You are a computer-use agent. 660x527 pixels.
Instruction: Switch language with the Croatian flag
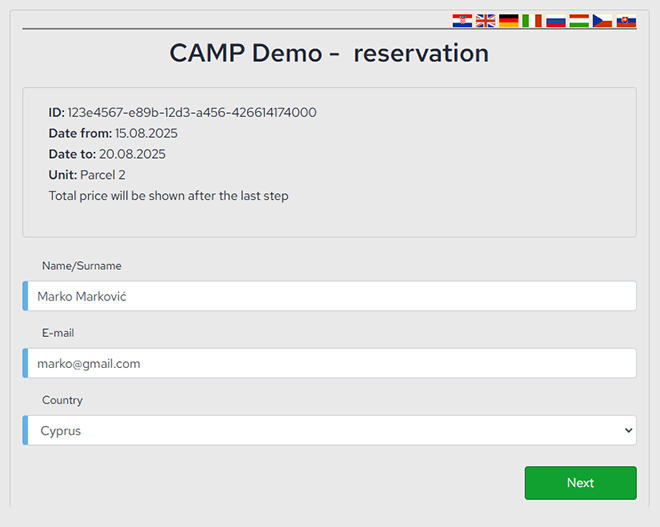click(462, 20)
